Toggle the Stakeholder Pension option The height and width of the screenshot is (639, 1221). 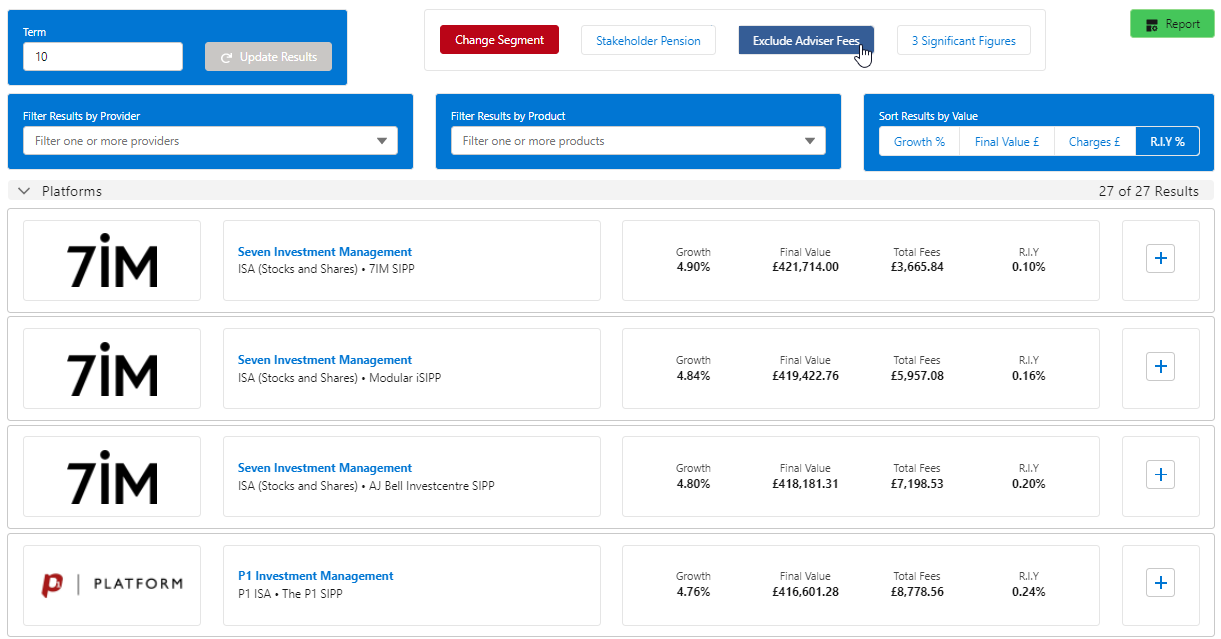tap(648, 41)
